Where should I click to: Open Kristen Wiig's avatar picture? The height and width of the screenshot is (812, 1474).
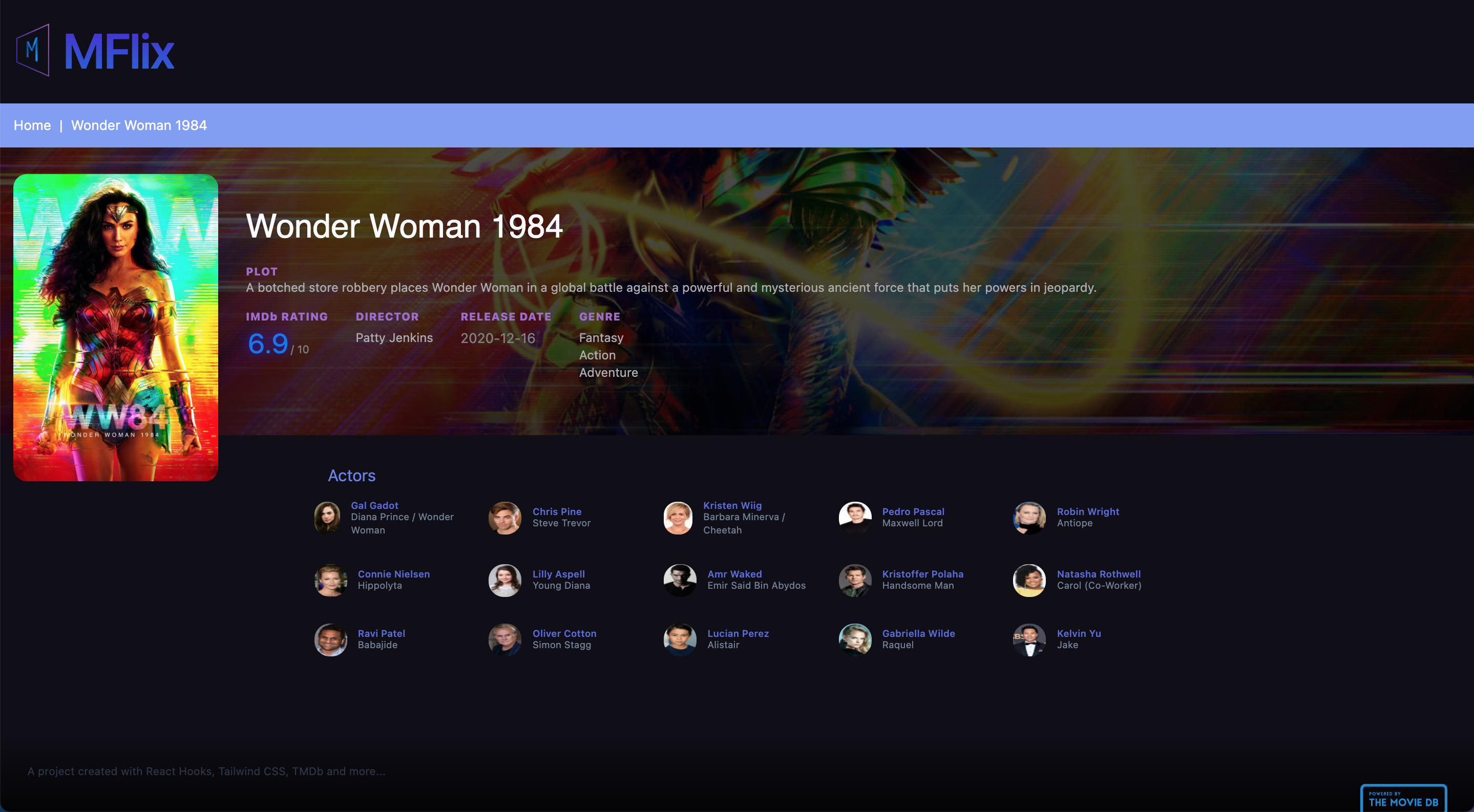(678, 518)
